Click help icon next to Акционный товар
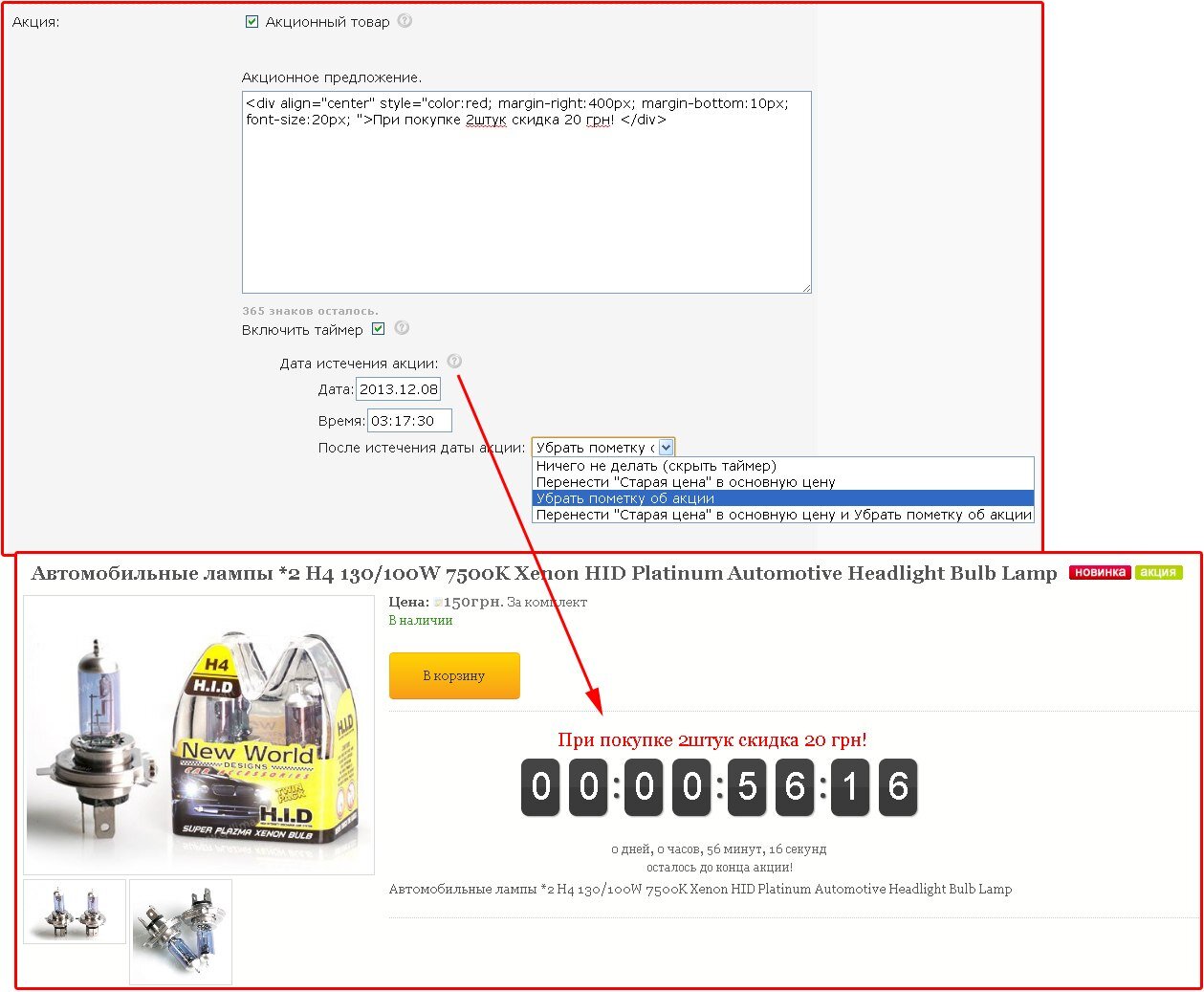 (x=405, y=21)
